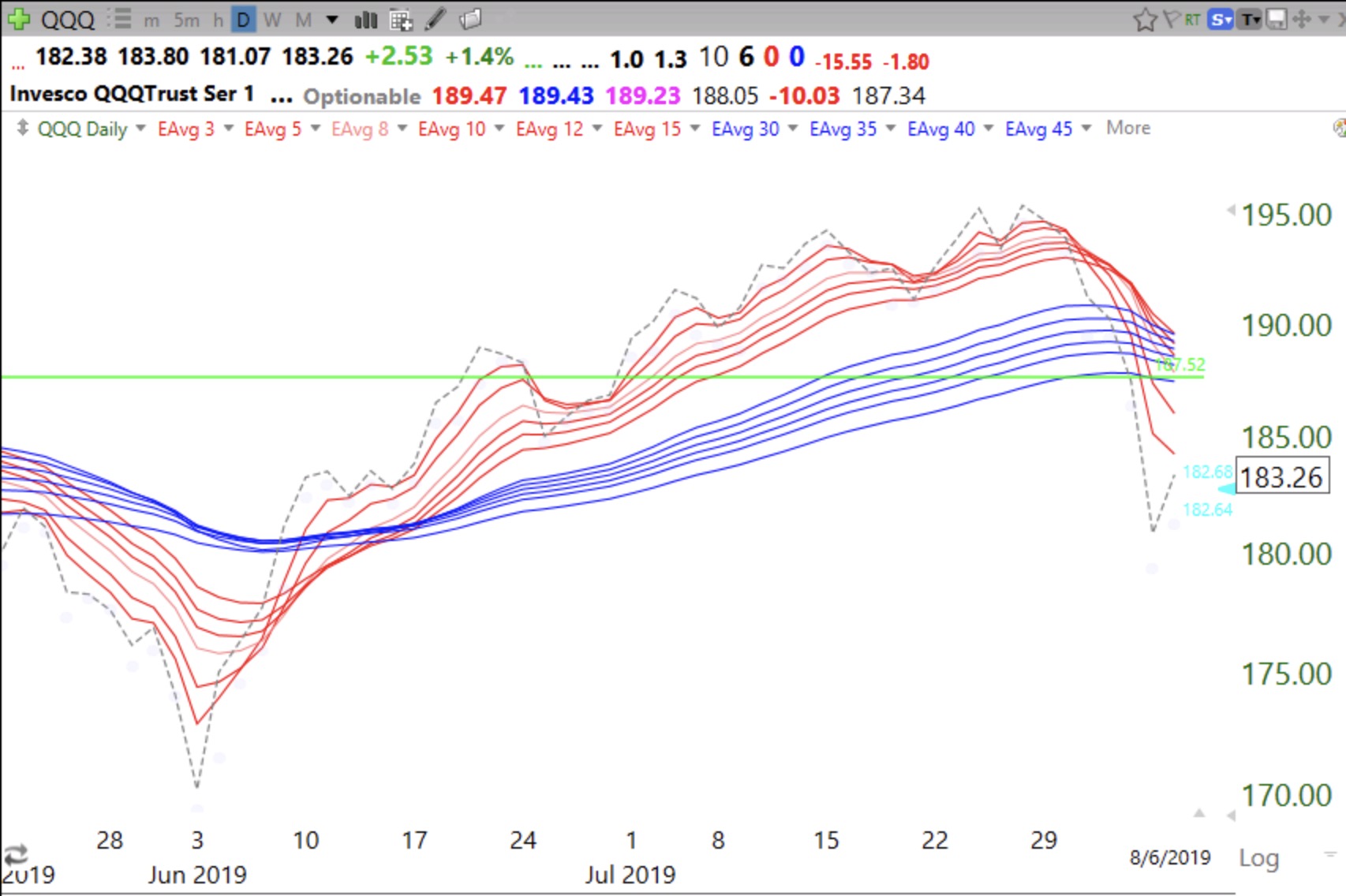Click the Optionable label
Image resolution: width=1346 pixels, height=896 pixels.
coord(362,96)
